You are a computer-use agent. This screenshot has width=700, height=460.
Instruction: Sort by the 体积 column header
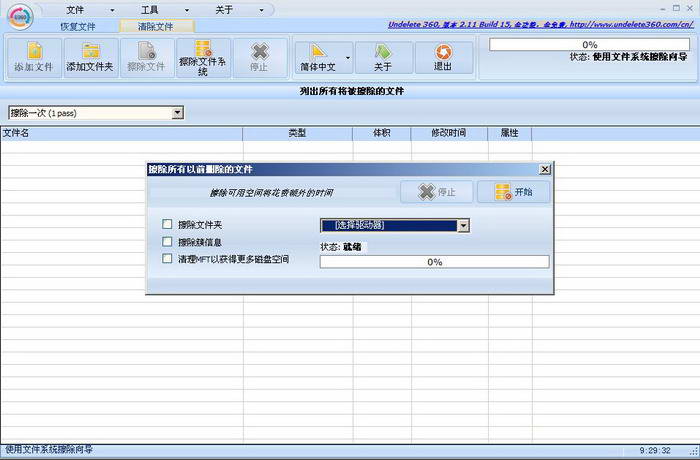coord(382,133)
